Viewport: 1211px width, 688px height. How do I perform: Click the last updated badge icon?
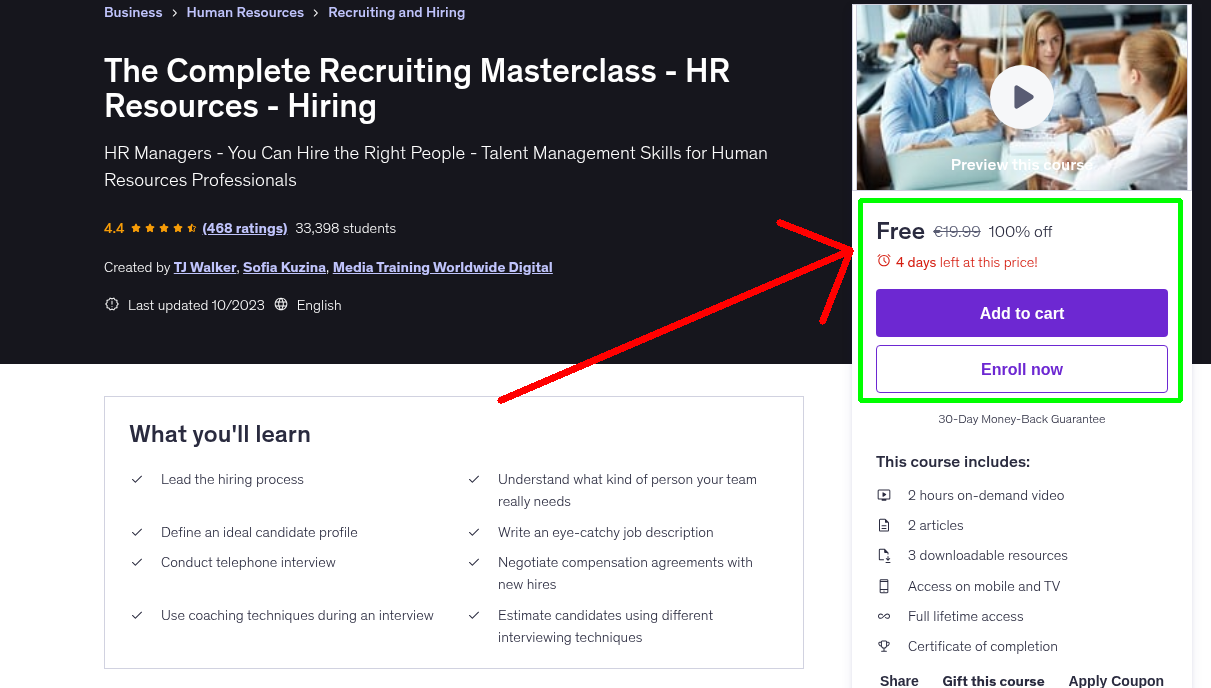tap(112, 304)
